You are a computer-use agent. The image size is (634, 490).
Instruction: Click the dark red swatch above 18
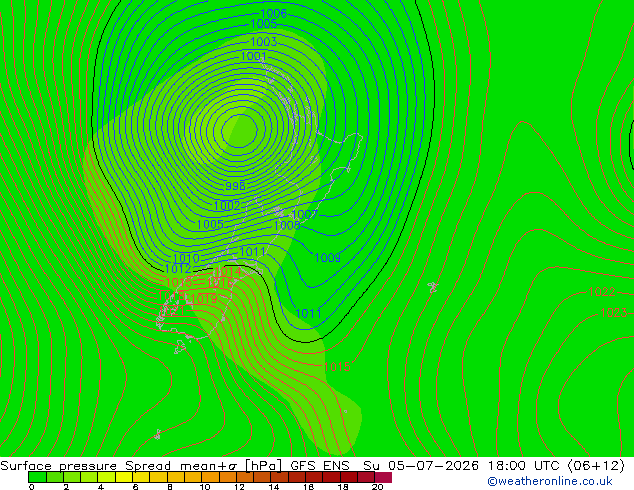click(349, 477)
